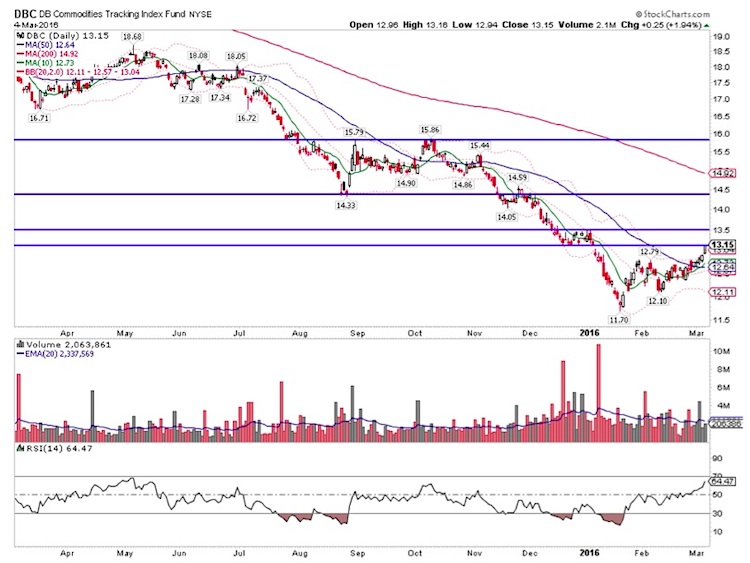This screenshot has width=750, height=563.
Task: Click the 17.37 price annotation
Action: 258,78
